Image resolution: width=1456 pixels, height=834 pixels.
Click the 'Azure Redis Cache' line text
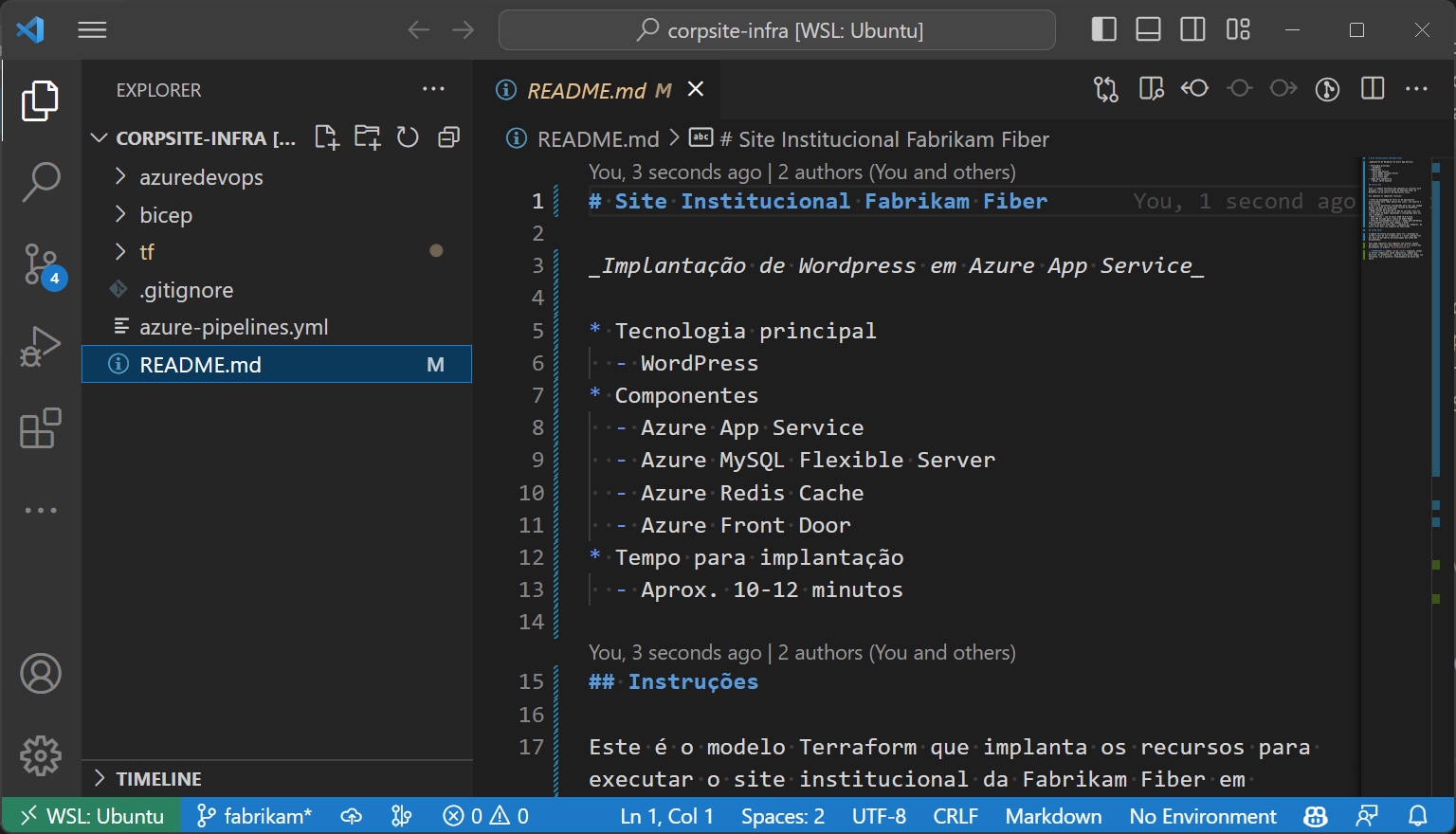pyautogui.click(x=752, y=493)
